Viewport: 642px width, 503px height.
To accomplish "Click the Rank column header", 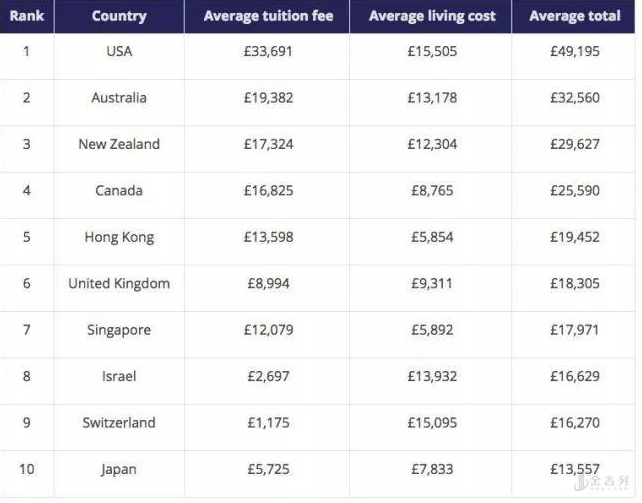I will click(27, 16).
